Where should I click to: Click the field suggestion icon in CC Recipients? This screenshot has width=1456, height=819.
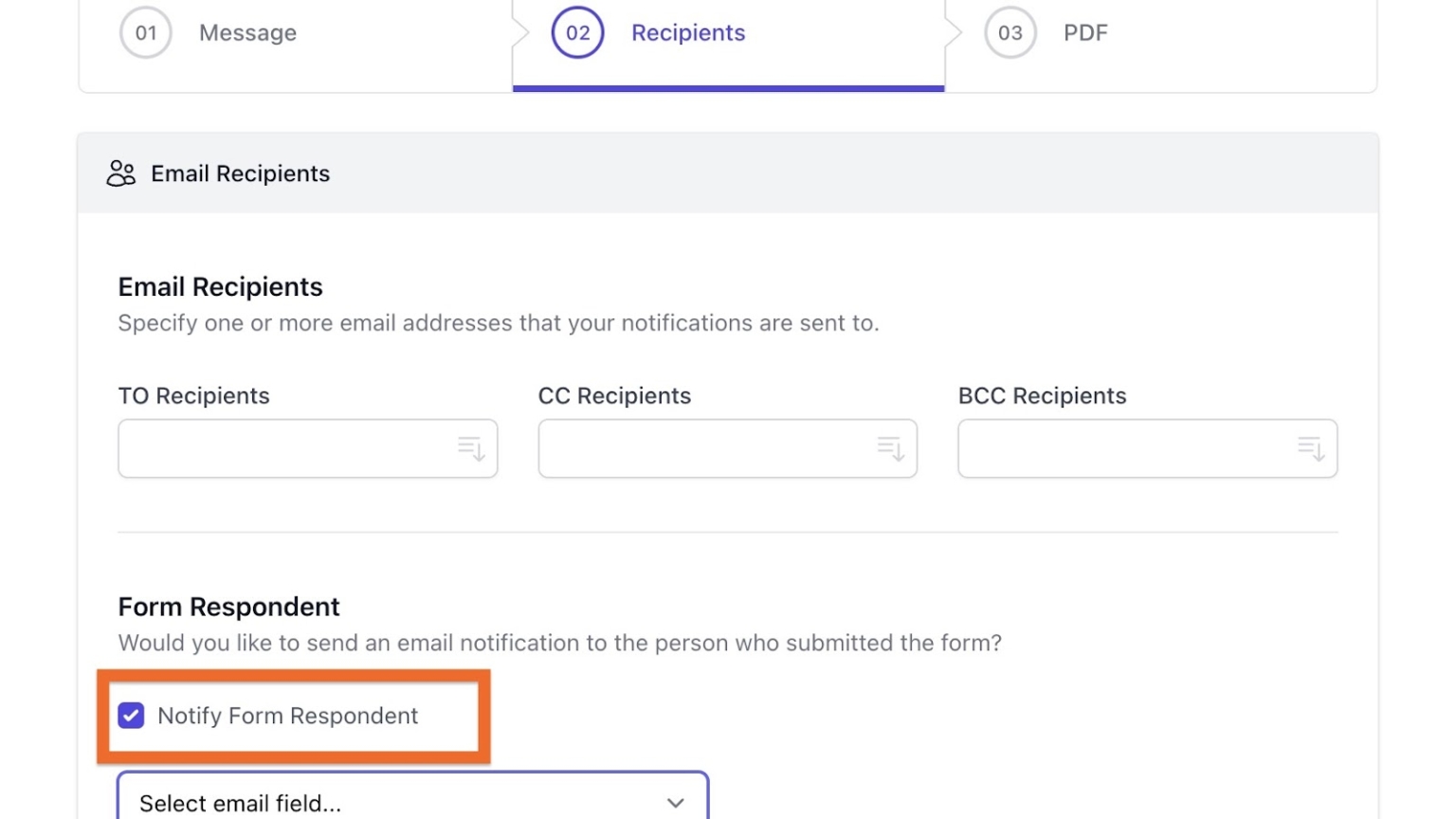[x=889, y=448]
